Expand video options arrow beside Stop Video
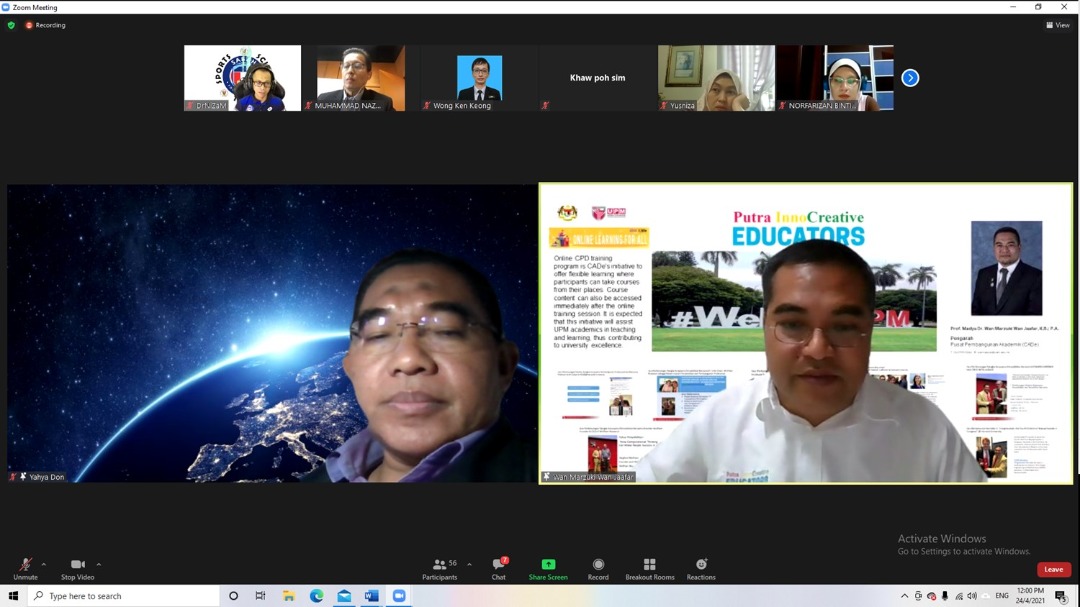This screenshot has width=1080, height=607. 98,564
